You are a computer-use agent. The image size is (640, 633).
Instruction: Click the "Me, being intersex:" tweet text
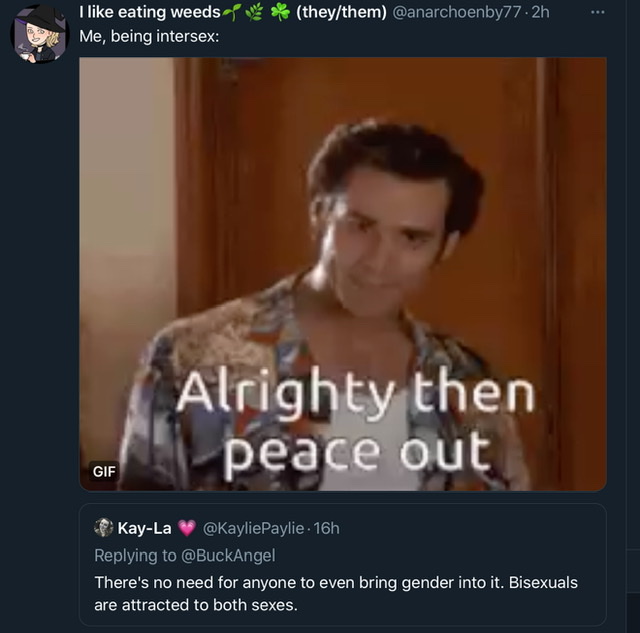pos(149,37)
